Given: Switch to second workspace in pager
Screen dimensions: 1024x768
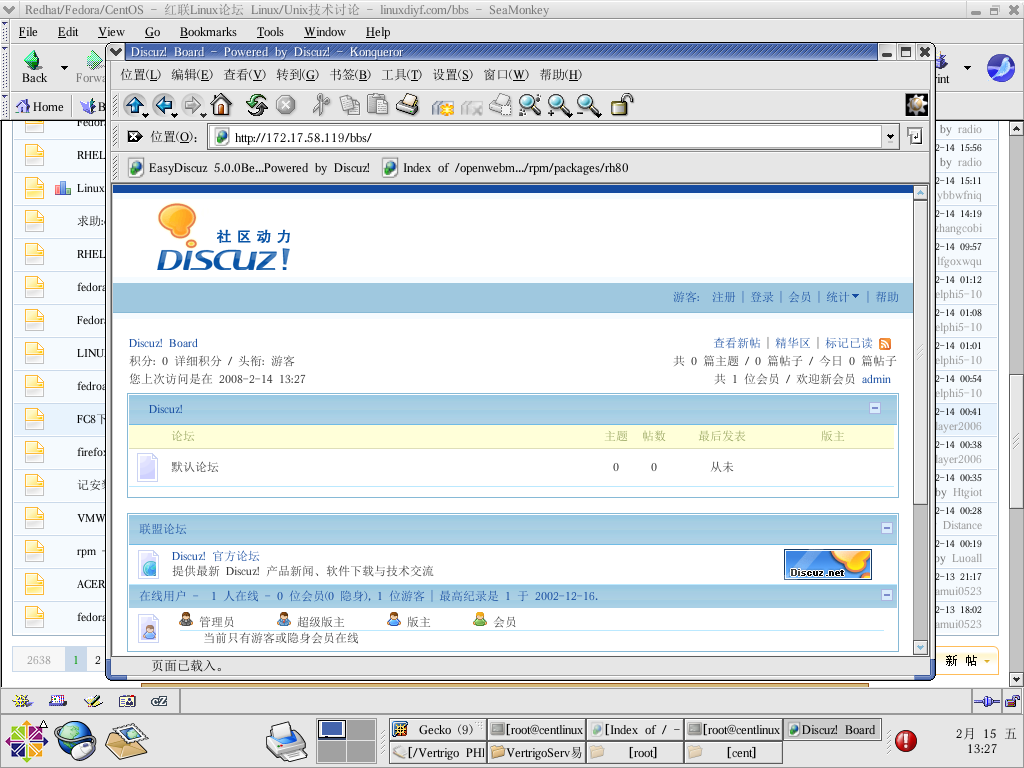Looking at the screenshot, I should click(360, 729).
